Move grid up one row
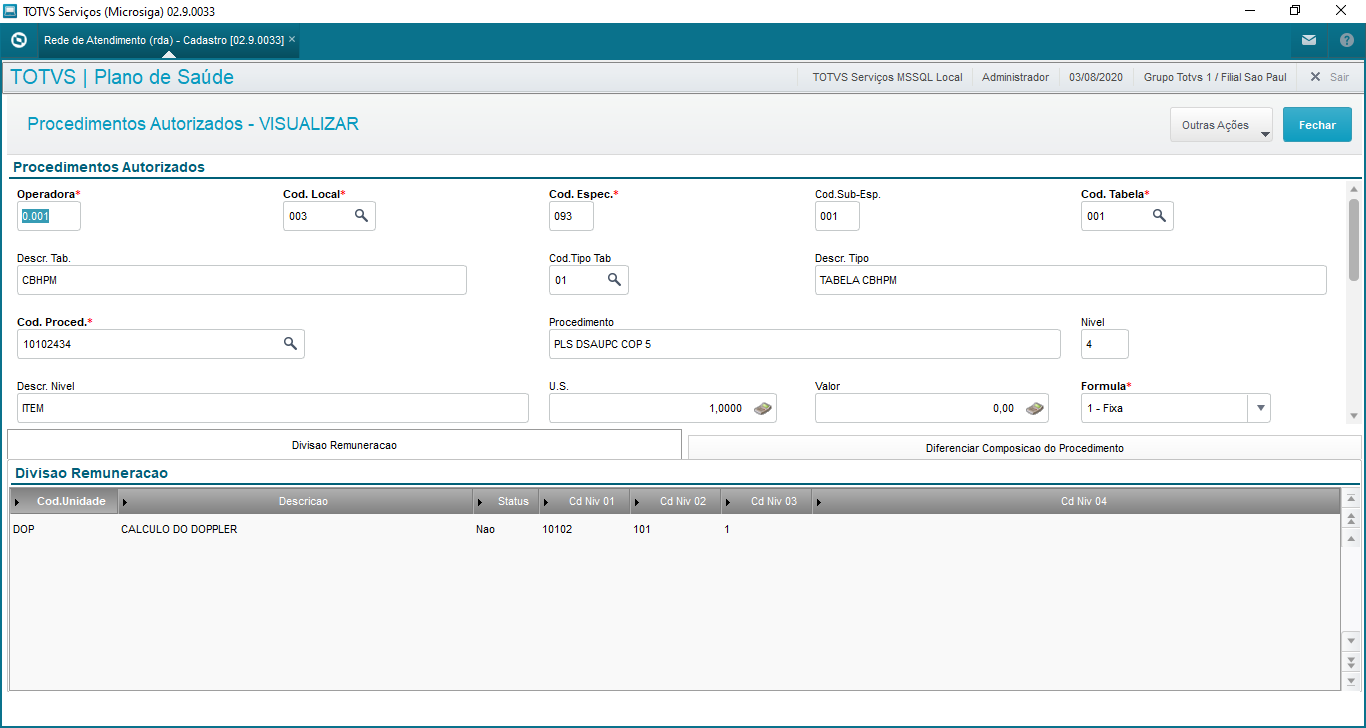1366x728 pixels. tap(1351, 539)
